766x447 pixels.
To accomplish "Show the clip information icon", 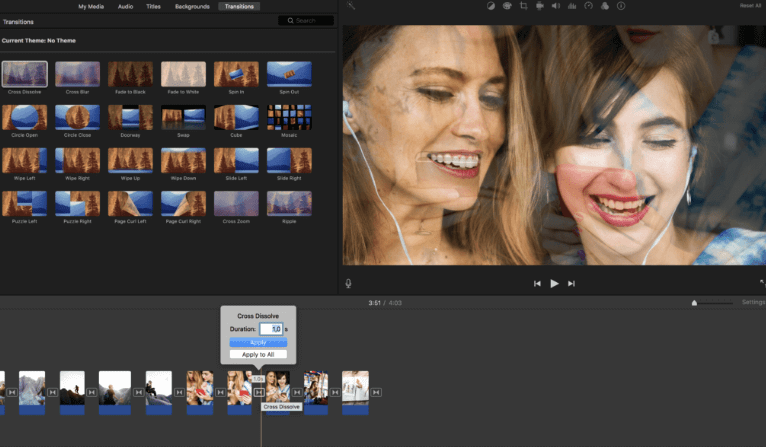I will pos(621,6).
